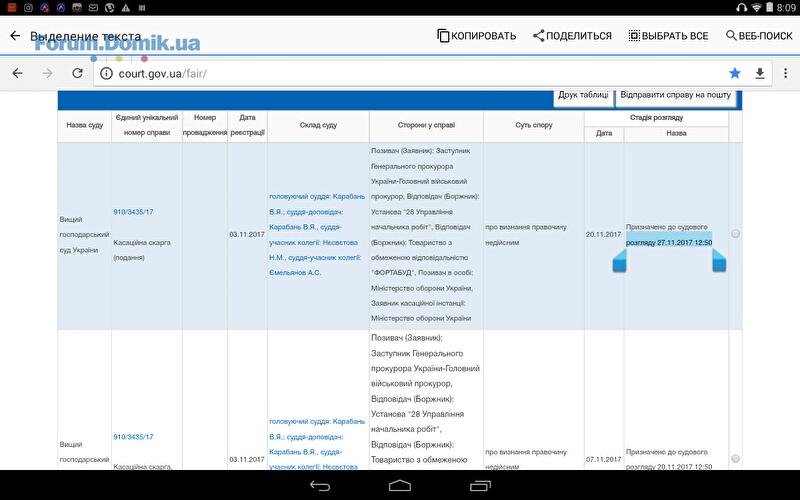Viewport: 800px width, 500px height.
Task: Click the Друк таблиці button
Action: click(x=583, y=95)
